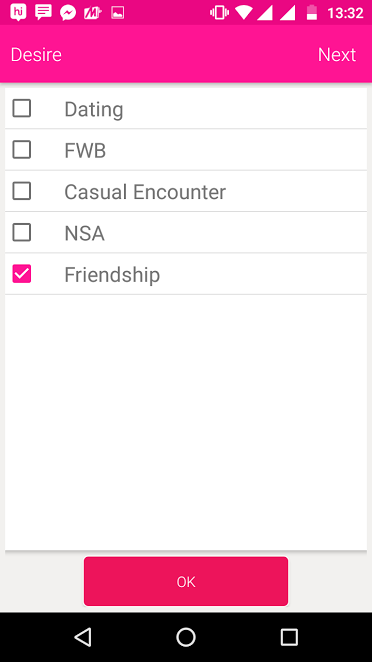Select the NSA checkbox
372x662 pixels.
click(22, 232)
